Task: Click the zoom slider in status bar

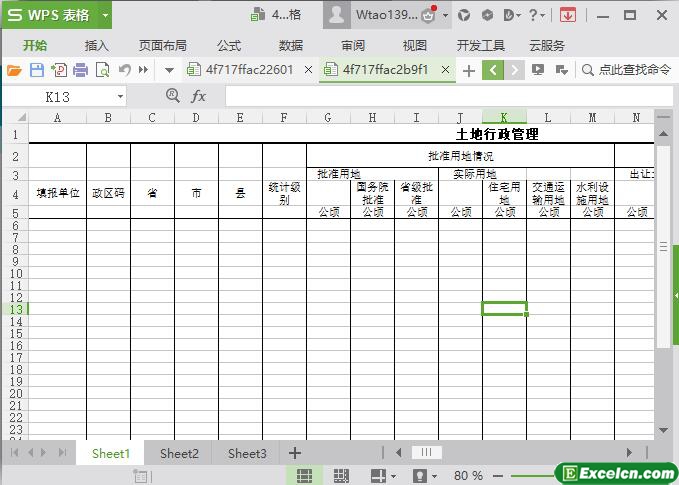Action: pyautogui.click(x=520, y=476)
